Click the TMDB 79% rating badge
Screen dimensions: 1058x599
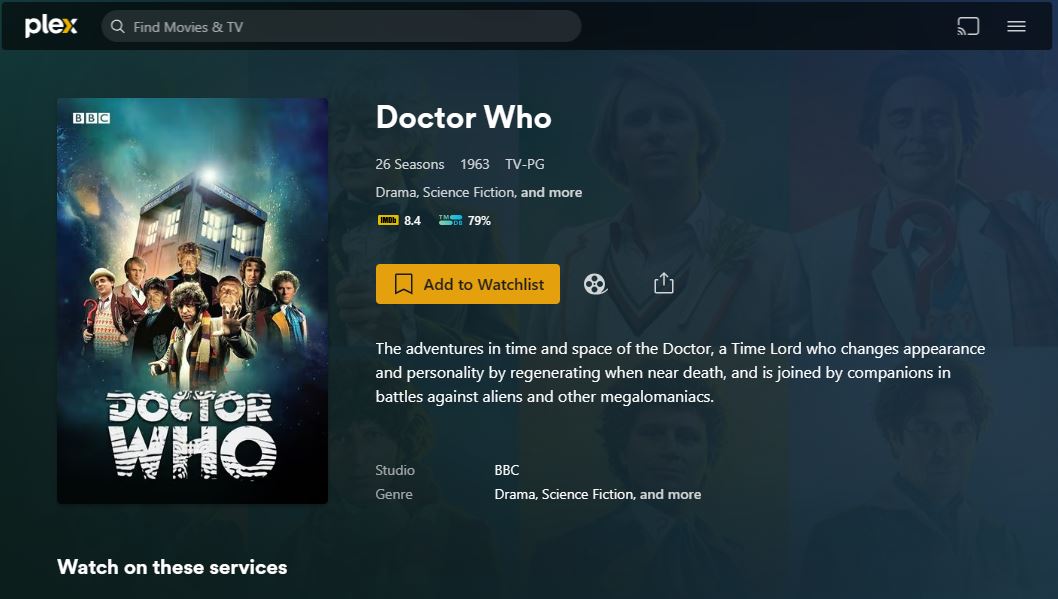point(465,221)
